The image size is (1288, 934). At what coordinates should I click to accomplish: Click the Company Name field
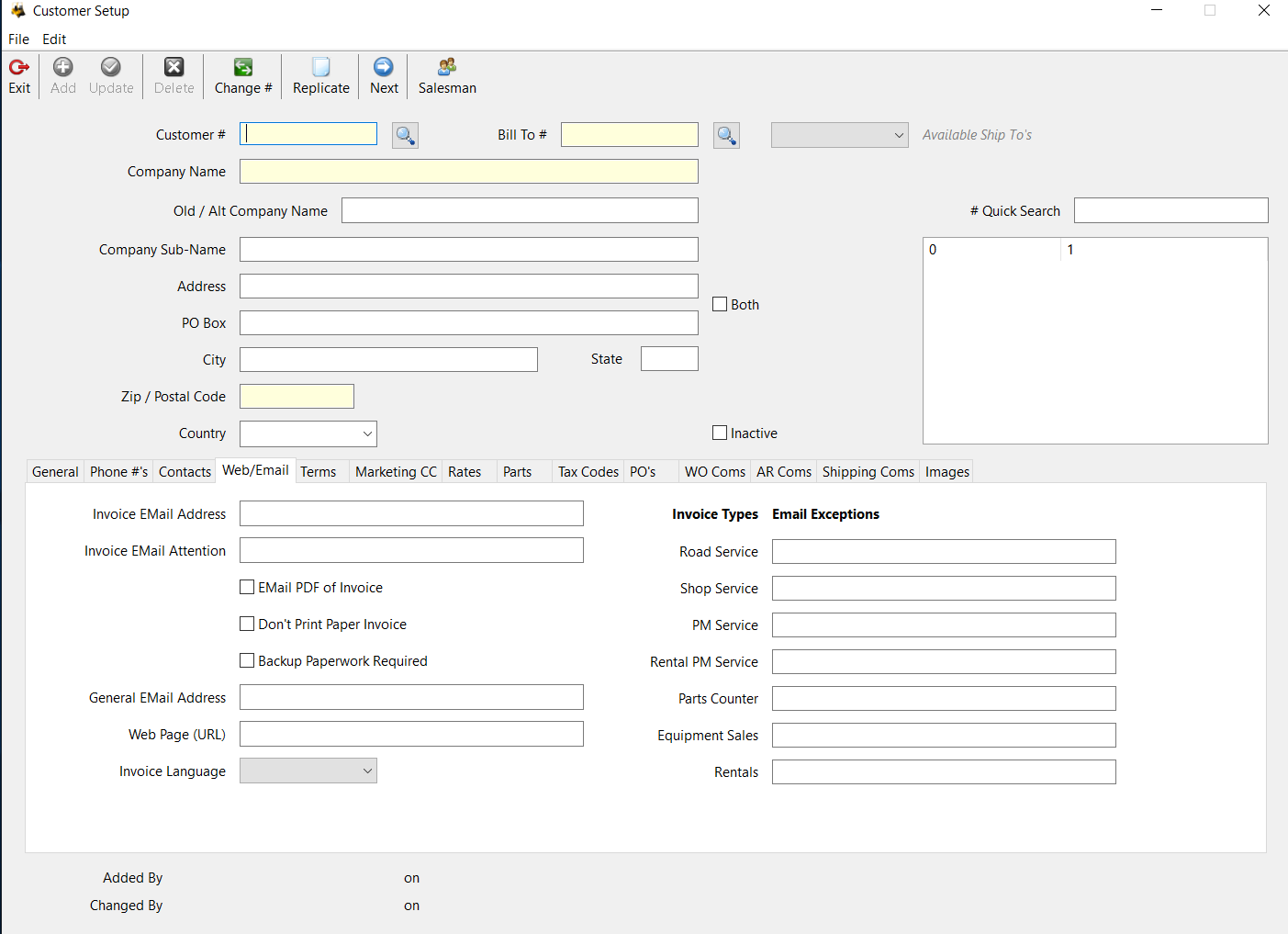click(469, 172)
